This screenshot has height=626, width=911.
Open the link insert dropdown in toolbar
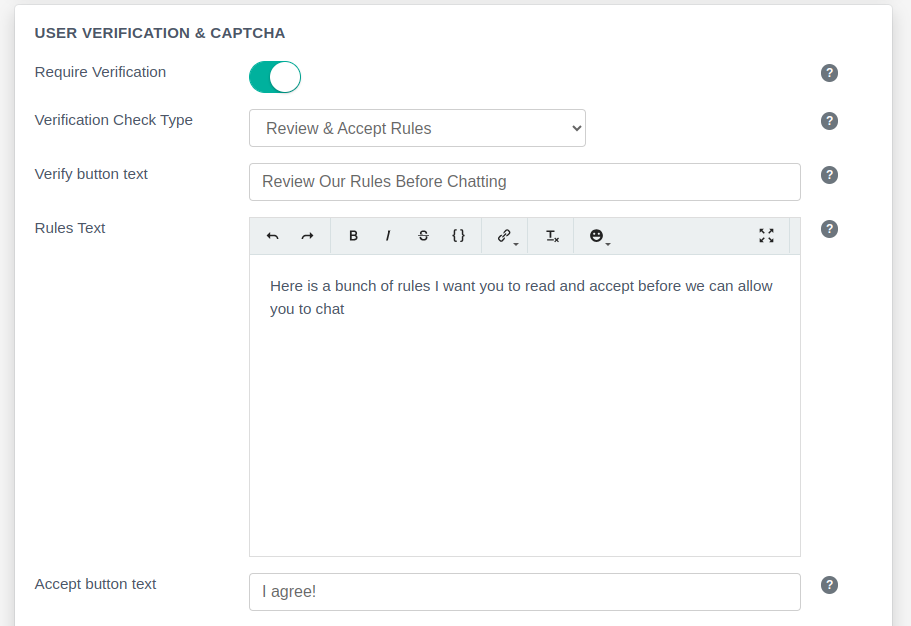[x=506, y=236]
